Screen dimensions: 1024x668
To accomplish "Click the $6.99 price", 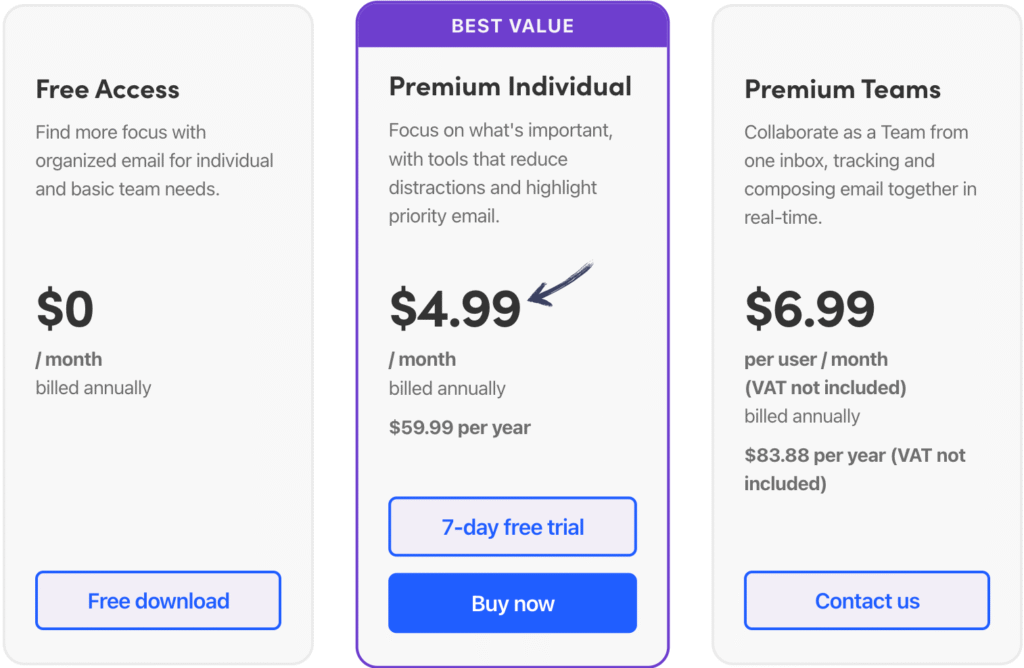I will [810, 309].
